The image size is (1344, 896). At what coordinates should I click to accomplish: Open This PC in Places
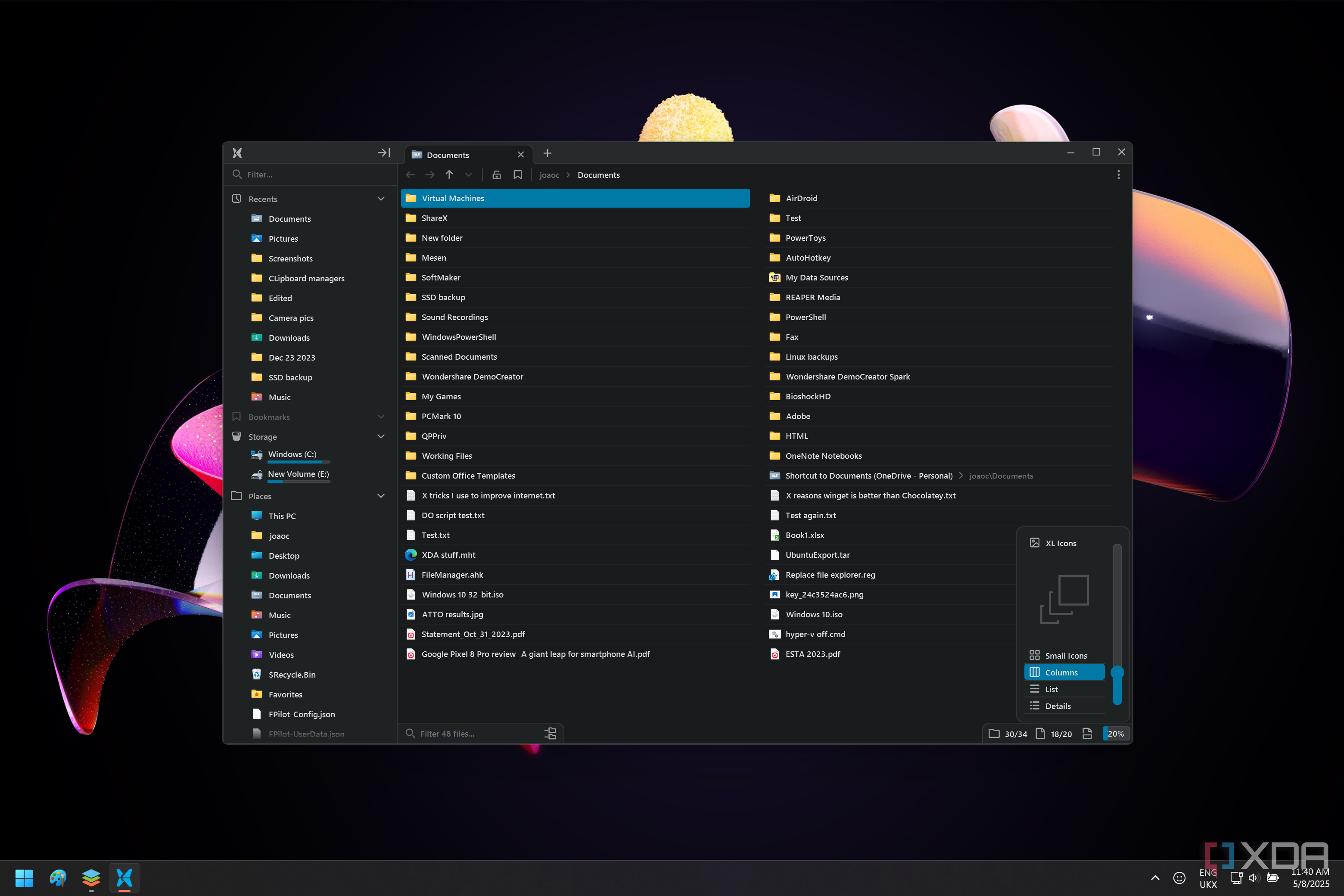[x=282, y=516]
